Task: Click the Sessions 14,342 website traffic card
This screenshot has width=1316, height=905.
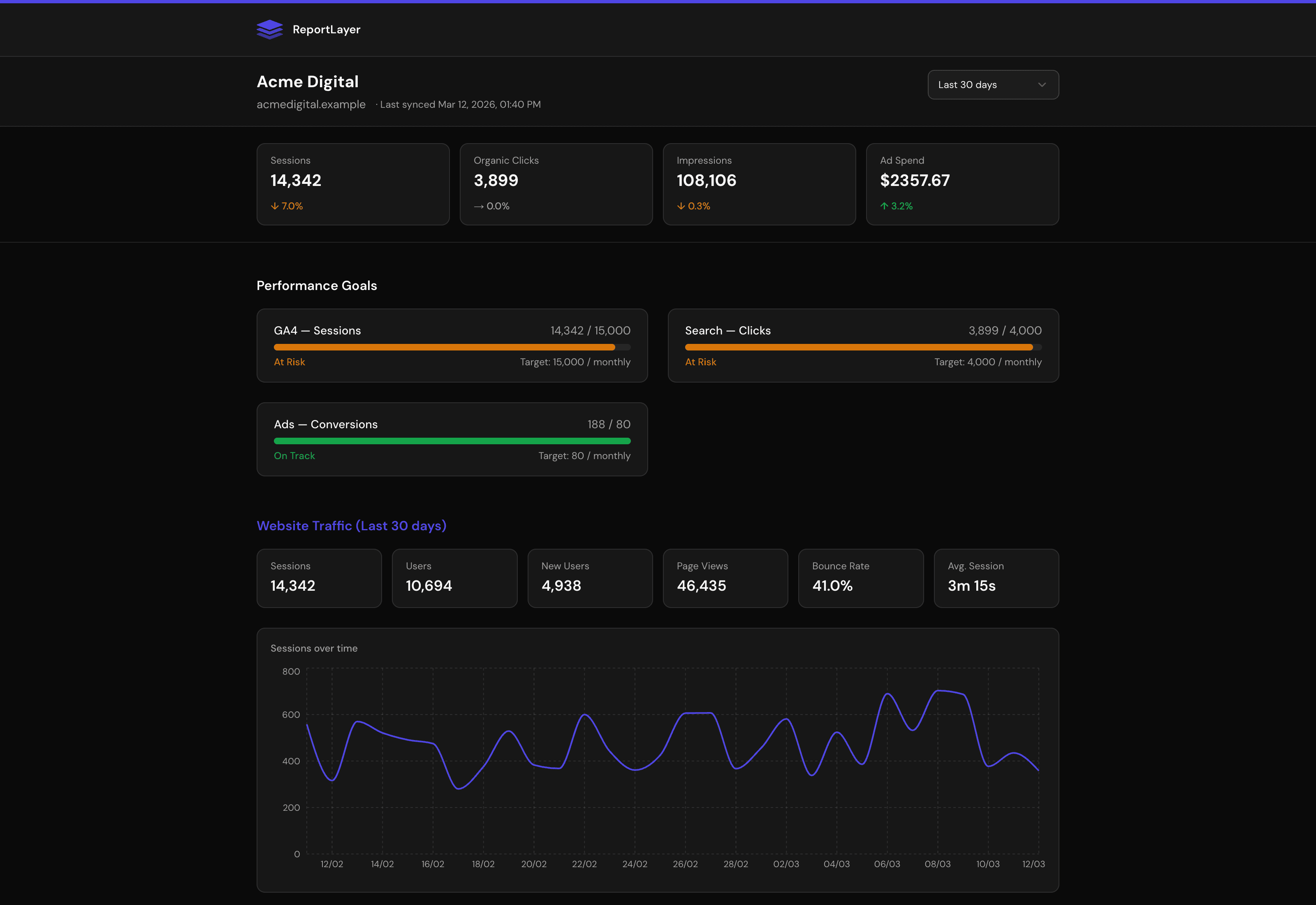Action: coord(319,578)
